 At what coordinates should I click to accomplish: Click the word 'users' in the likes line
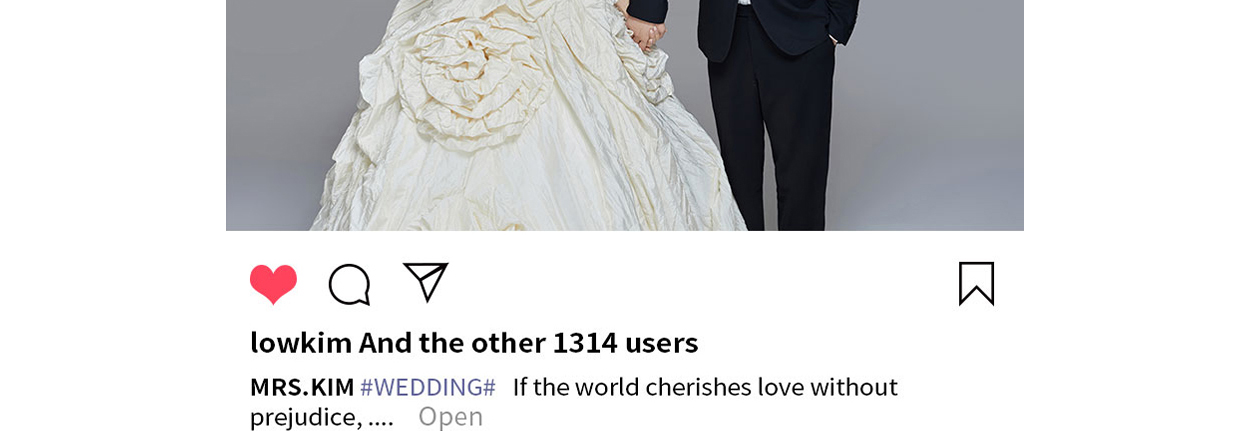point(661,342)
